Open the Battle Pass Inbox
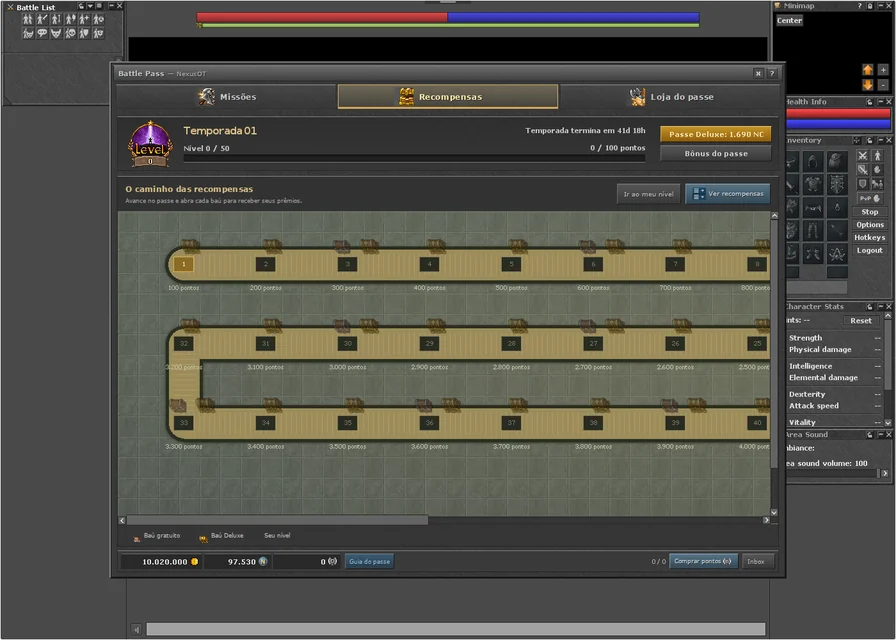Viewport: 896px width, 640px height. (x=756, y=562)
